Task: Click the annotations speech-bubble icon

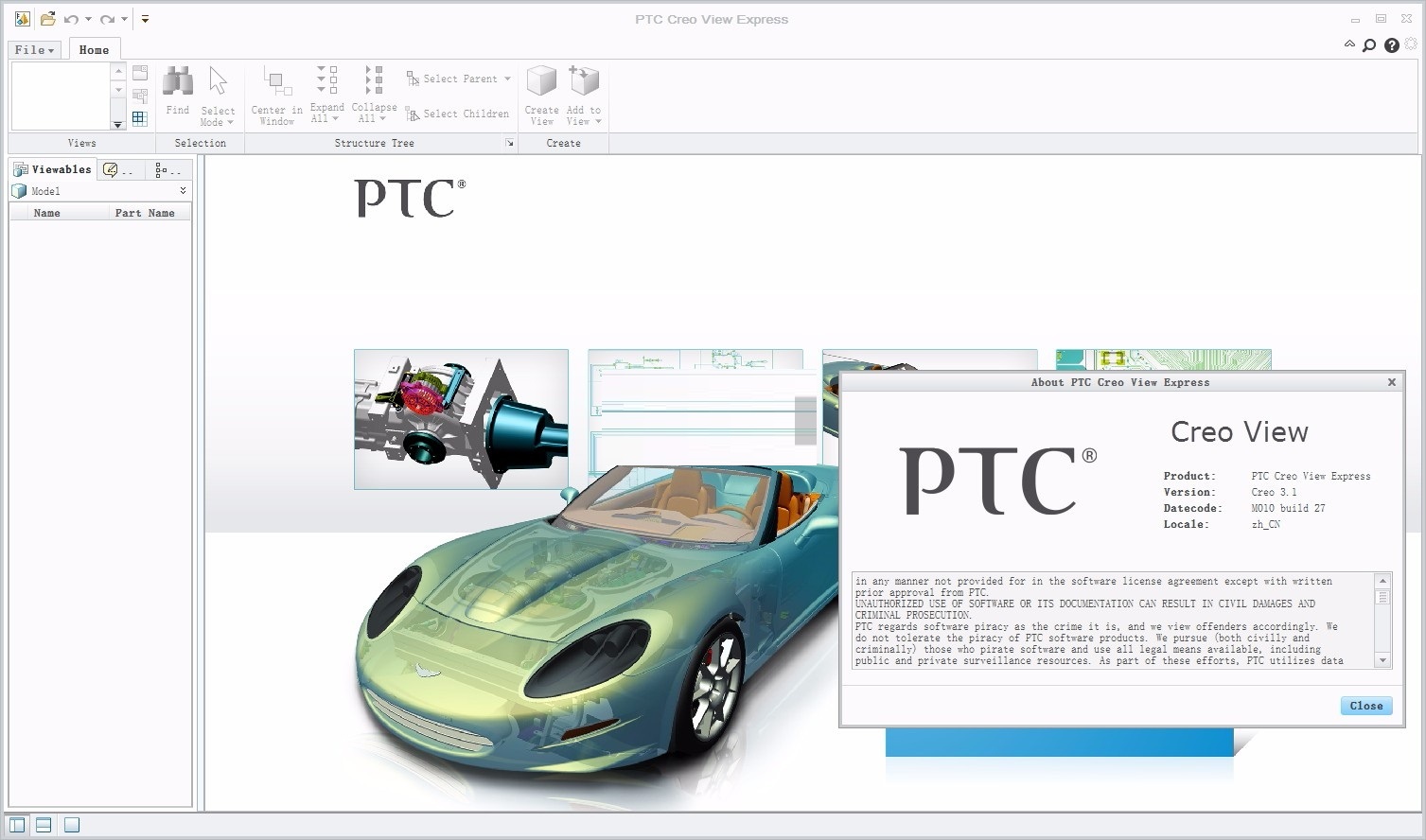Action: [x=111, y=170]
